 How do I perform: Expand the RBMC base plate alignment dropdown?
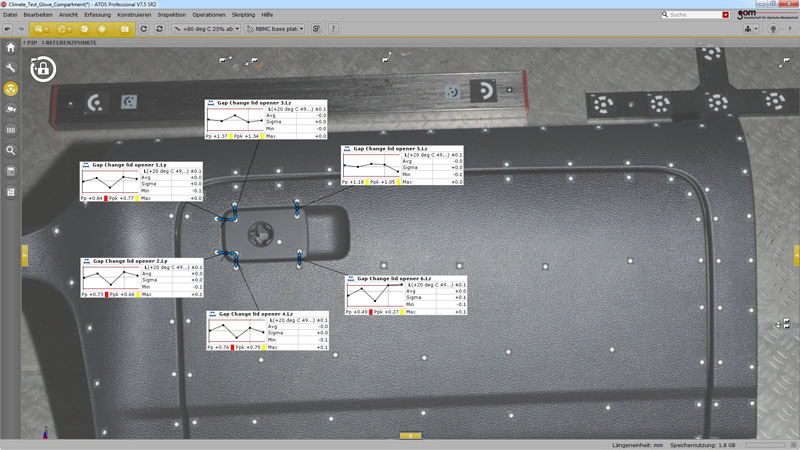coord(276,29)
